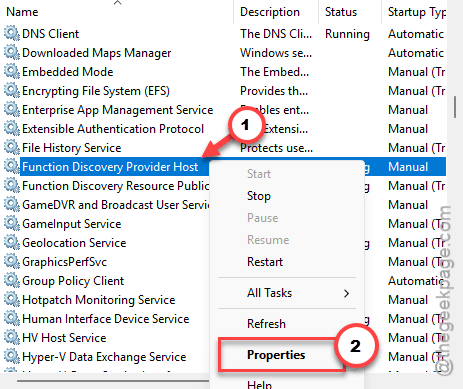463x389 pixels.
Task: Sort by the Startup Type column header
Action: click(x=417, y=12)
